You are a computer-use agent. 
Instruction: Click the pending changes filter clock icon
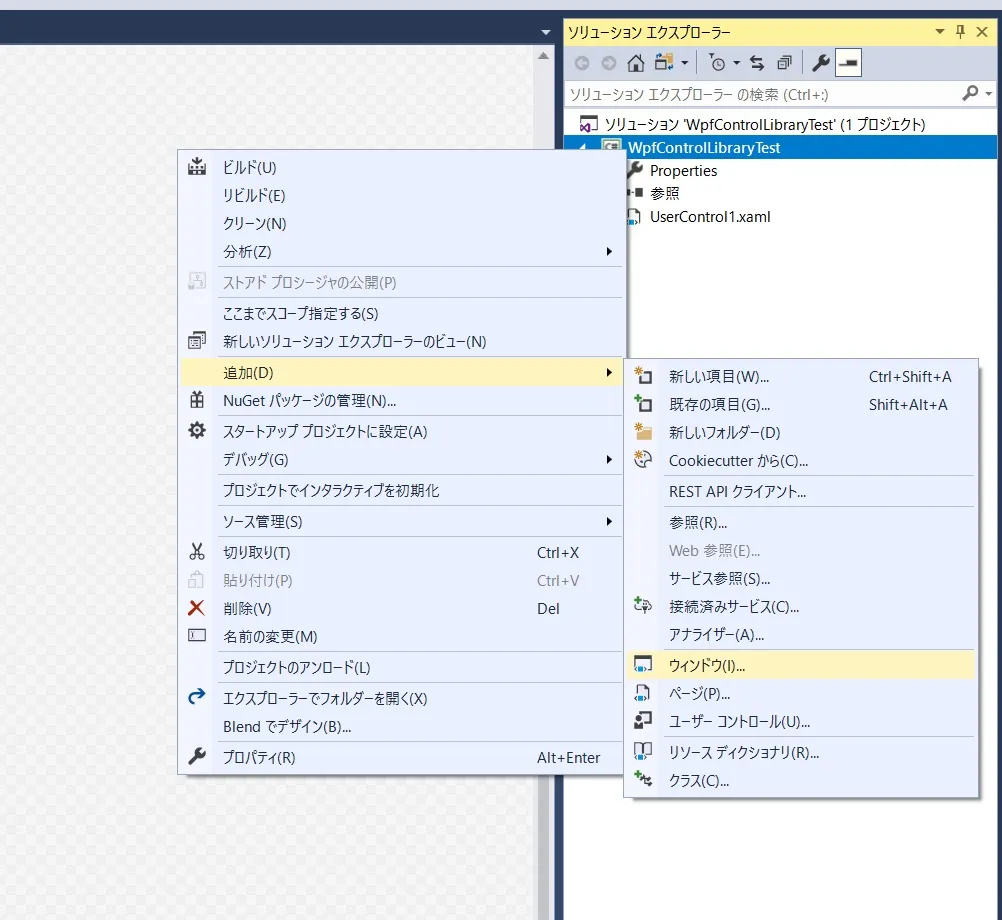(718, 63)
